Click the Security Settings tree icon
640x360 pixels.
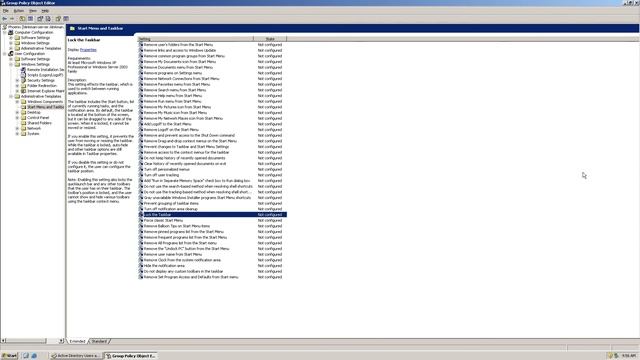click(23, 80)
